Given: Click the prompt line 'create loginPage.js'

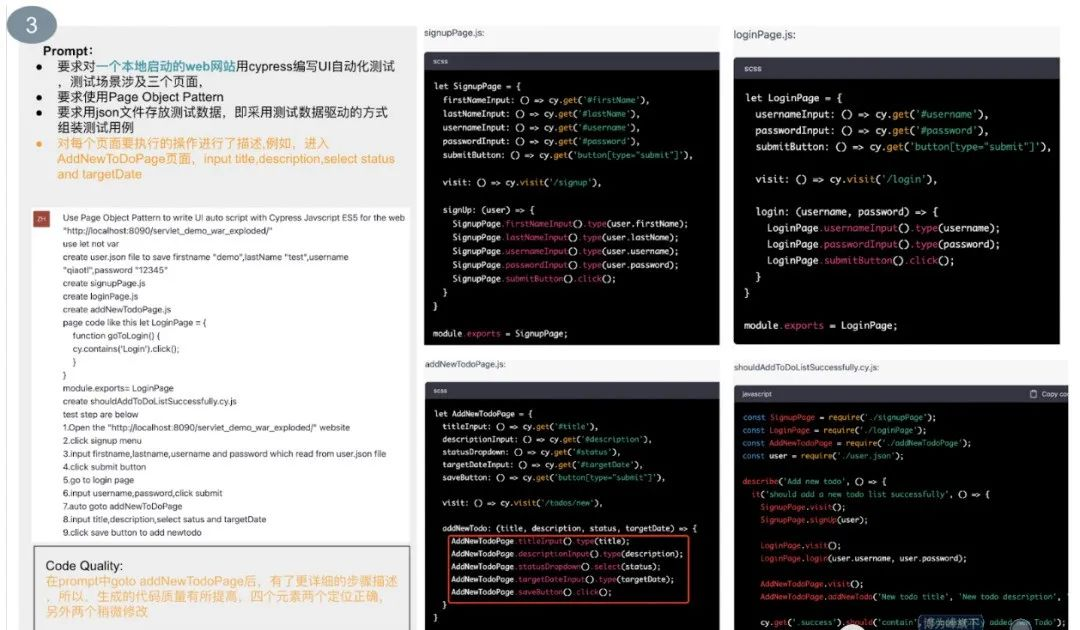Looking at the screenshot, I should coord(101,296).
